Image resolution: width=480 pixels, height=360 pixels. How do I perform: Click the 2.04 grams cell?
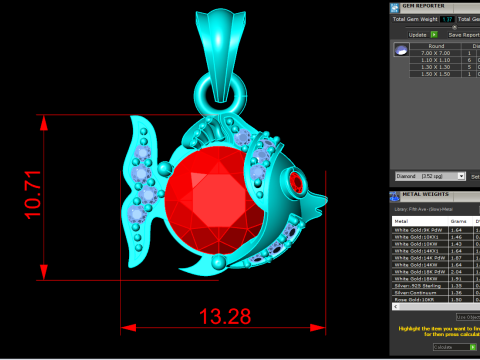coord(461,272)
